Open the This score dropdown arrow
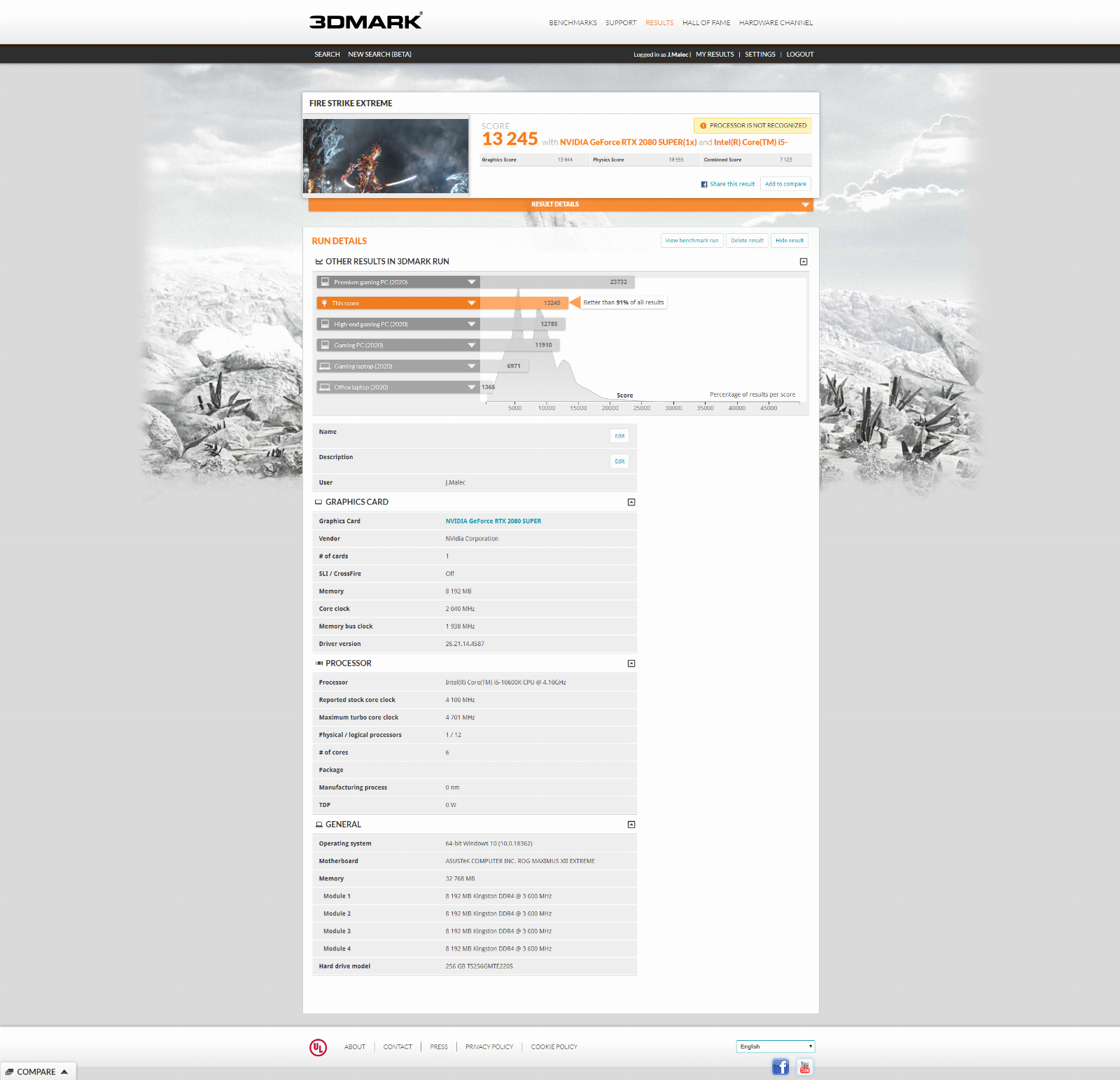1120x1080 pixels. coord(472,303)
